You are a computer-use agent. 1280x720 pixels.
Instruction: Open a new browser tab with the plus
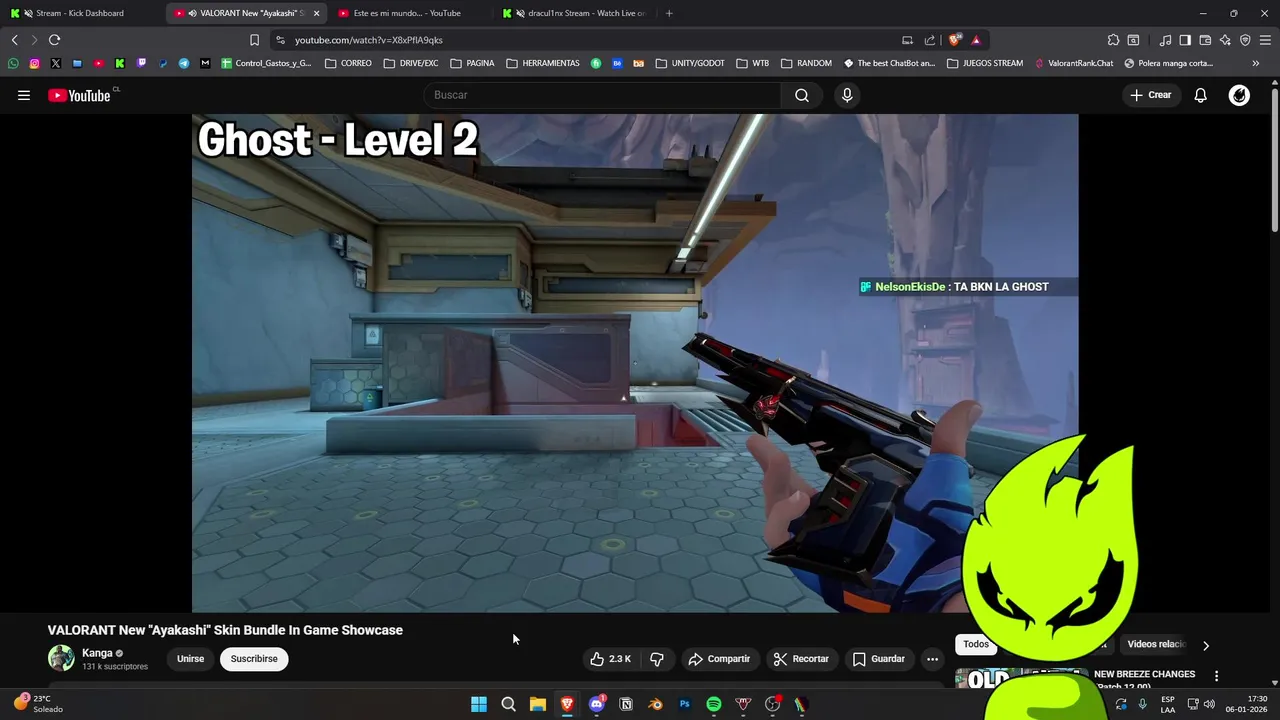click(669, 13)
